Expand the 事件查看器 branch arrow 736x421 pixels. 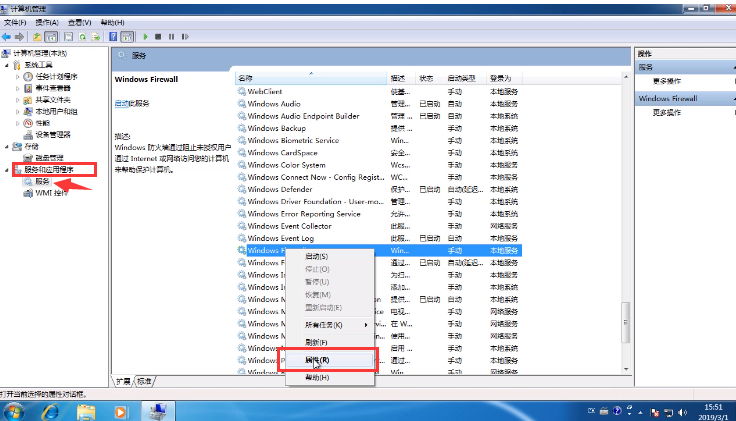[x=18, y=88]
